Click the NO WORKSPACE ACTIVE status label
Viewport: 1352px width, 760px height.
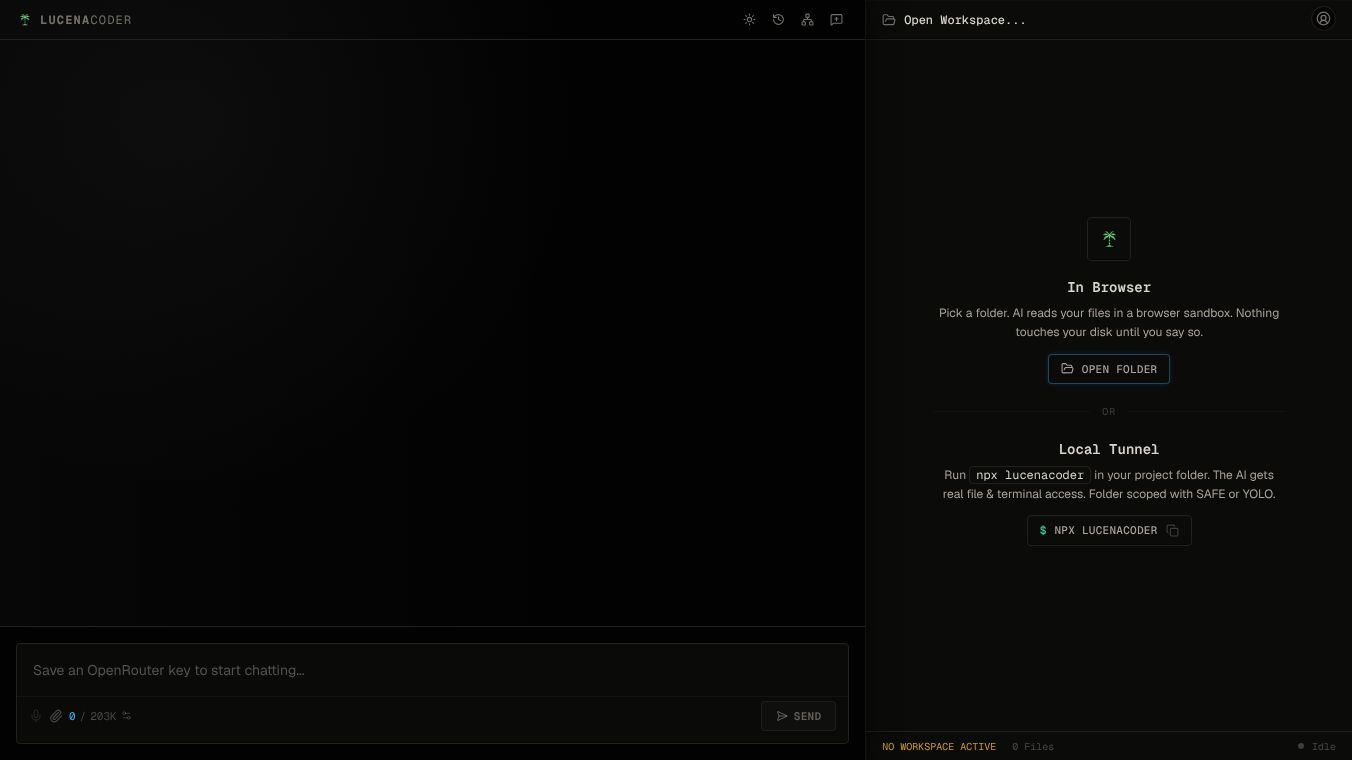(939, 747)
